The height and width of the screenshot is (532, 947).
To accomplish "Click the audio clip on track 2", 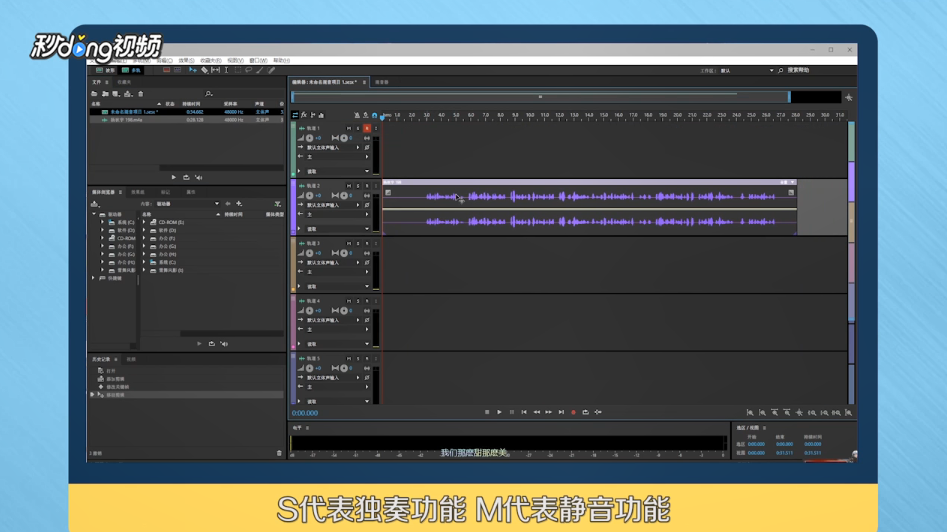I will click(589, 208).
